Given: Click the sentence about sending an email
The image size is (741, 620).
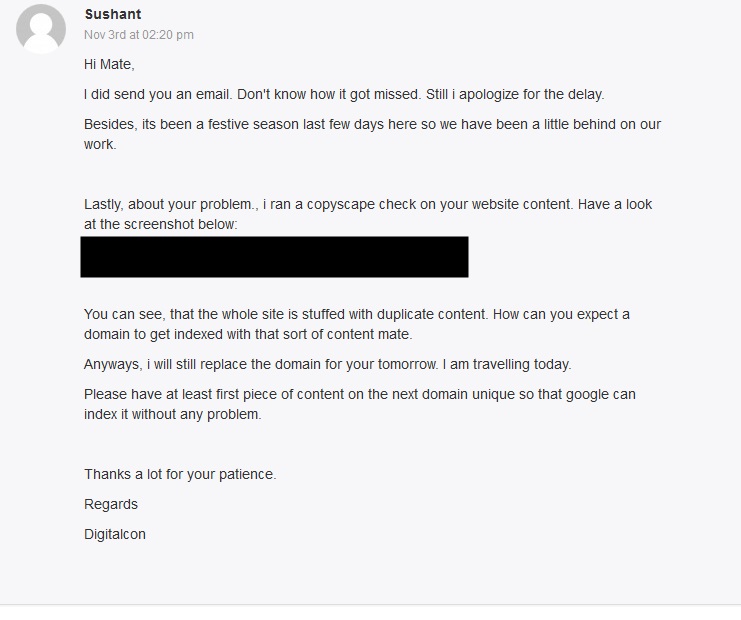Looking at the screenshot, I should pyautogui.click(x=344, y=95).
